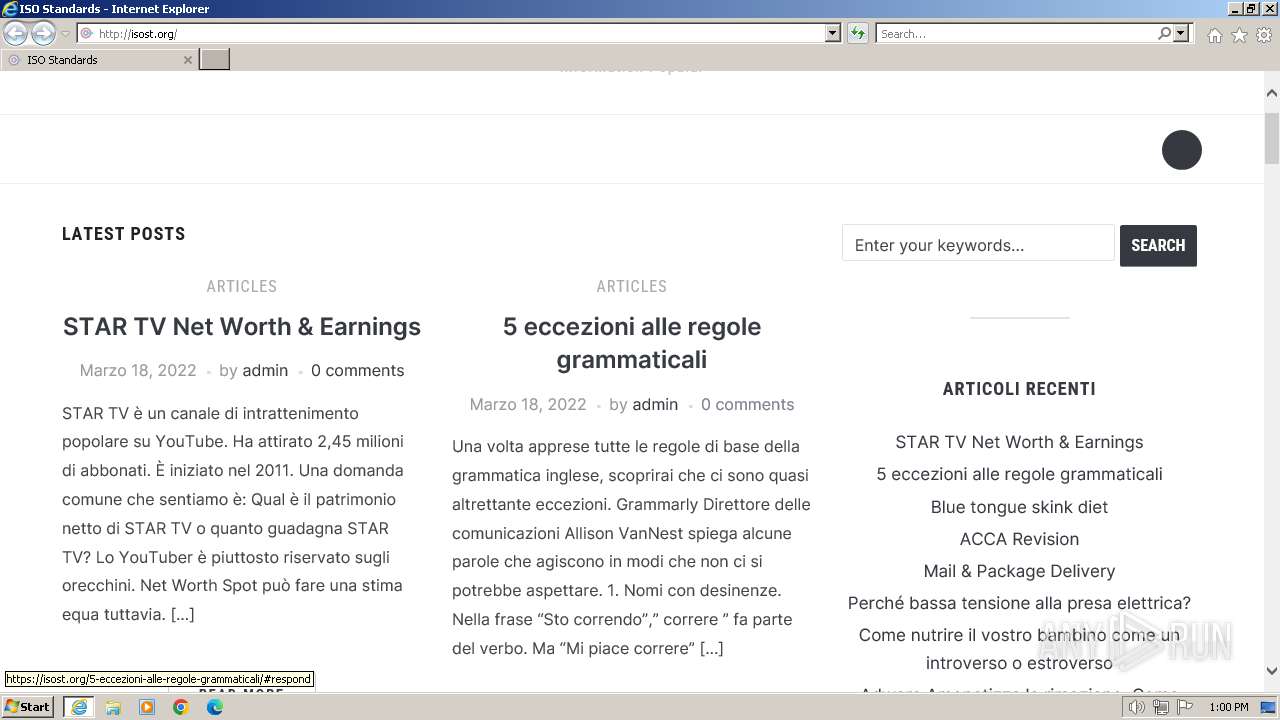Go forward with the browser Forward arrow

coord(43,34)
